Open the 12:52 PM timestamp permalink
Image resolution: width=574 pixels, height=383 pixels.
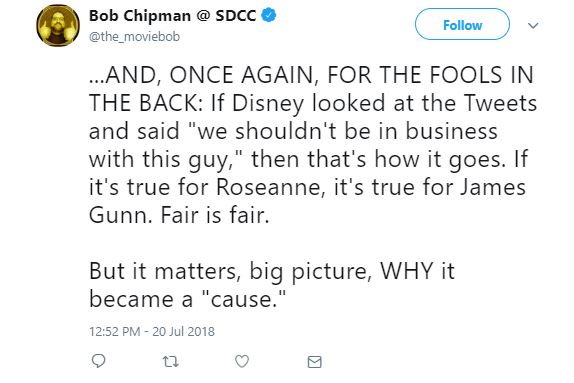point(115,331)
